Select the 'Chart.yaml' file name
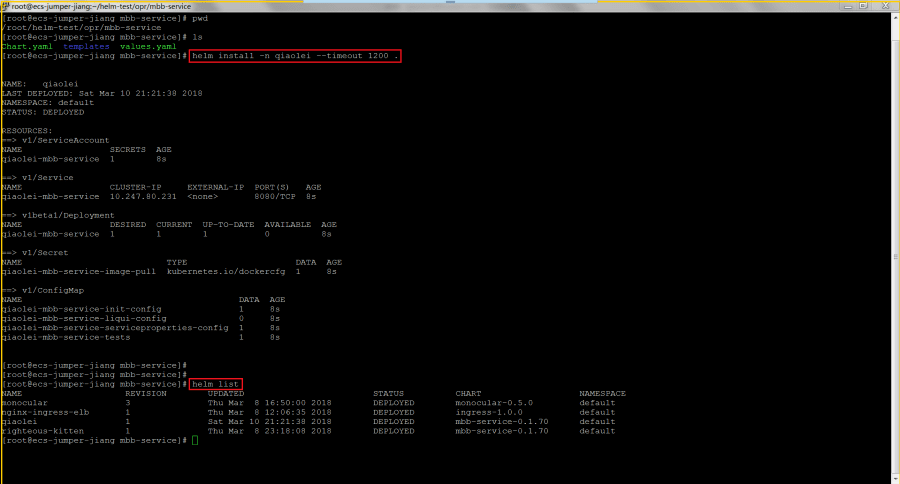 (27, 47)
